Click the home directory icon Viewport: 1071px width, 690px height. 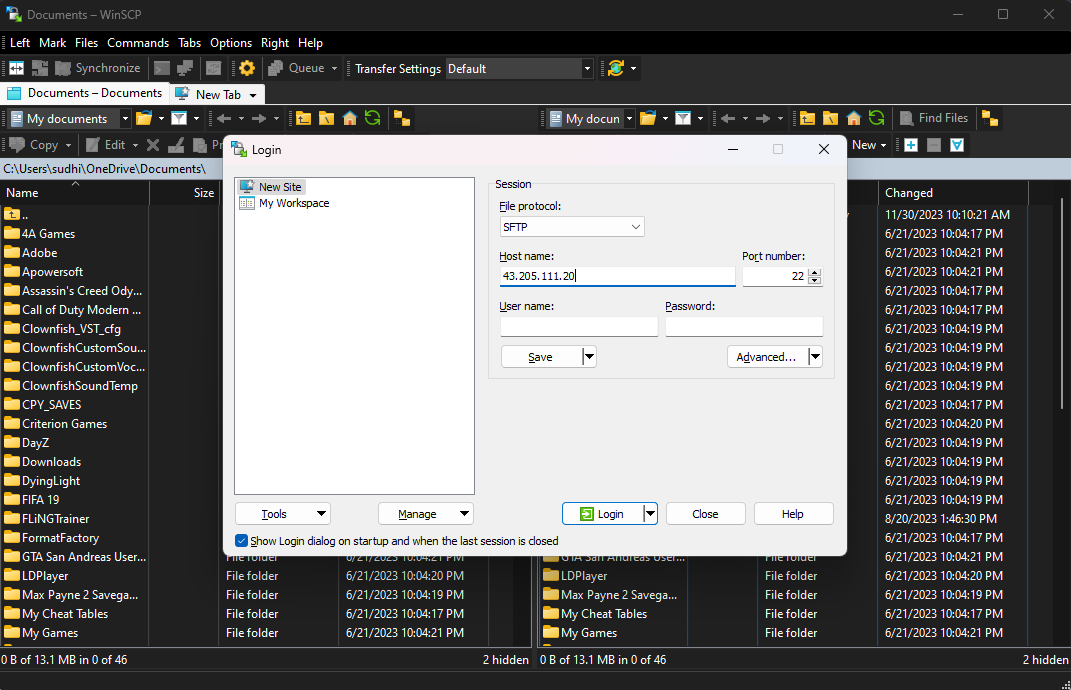pyautogui.click(x=852, y=118)
